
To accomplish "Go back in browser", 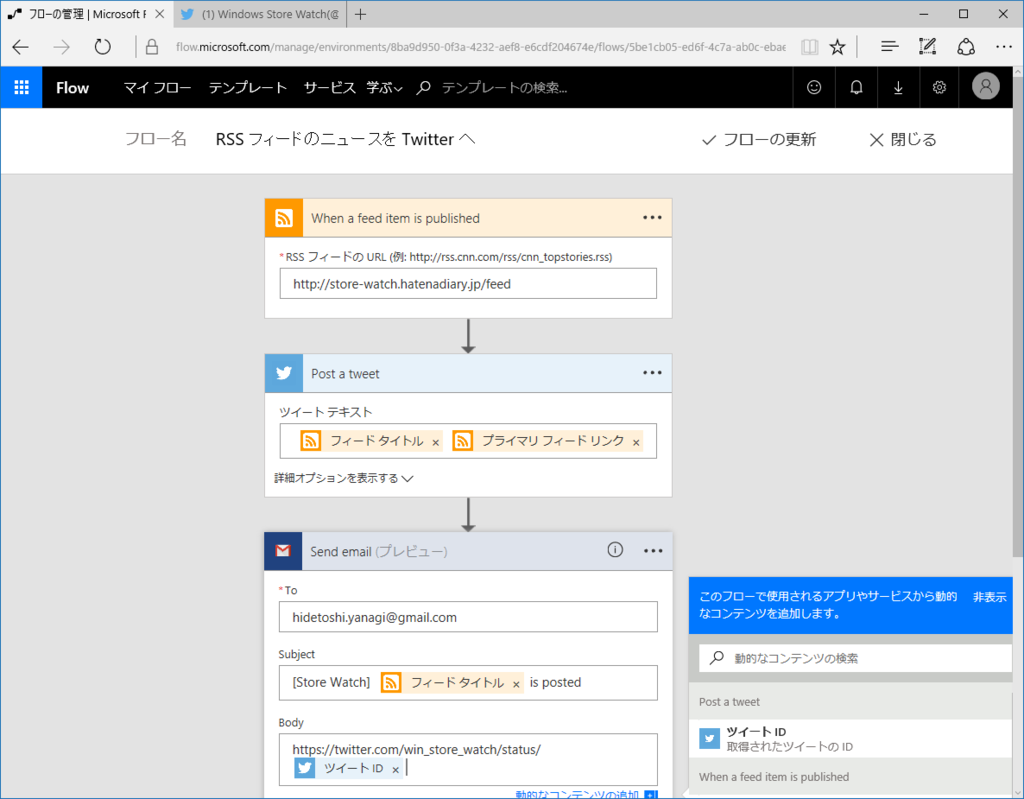I will [21, 47].
